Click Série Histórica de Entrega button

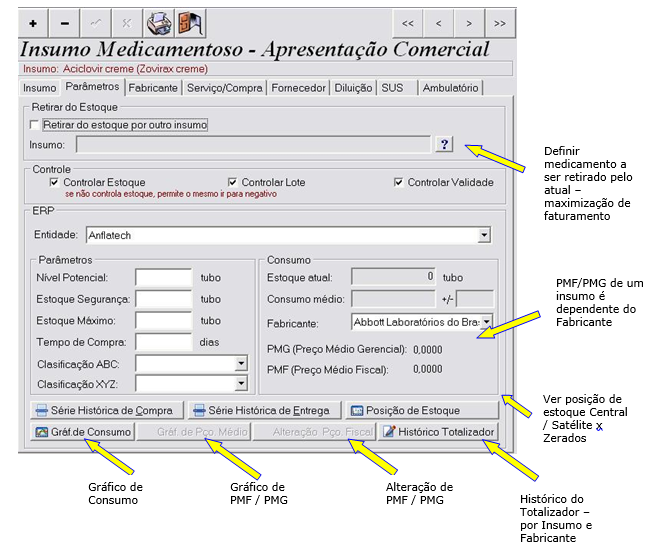[x=264, y=410]
